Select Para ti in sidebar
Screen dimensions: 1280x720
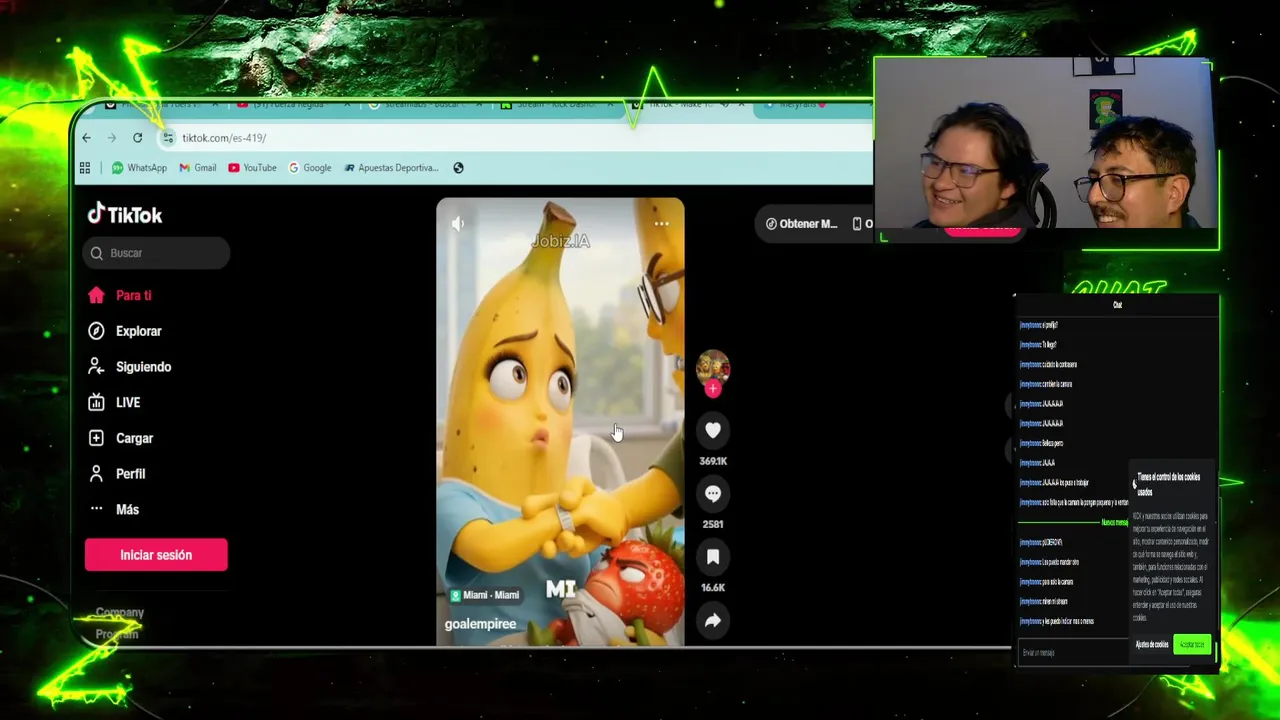(x=120, y=296)
